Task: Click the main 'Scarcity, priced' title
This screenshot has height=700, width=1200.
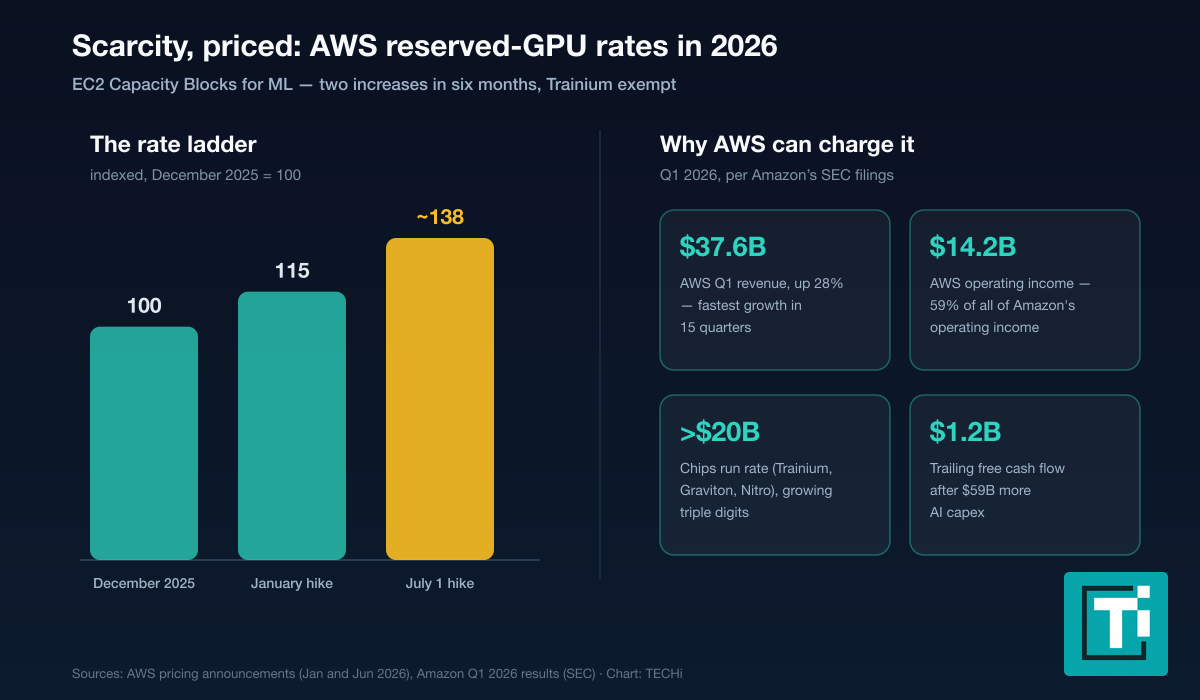Action: point(425,46)
